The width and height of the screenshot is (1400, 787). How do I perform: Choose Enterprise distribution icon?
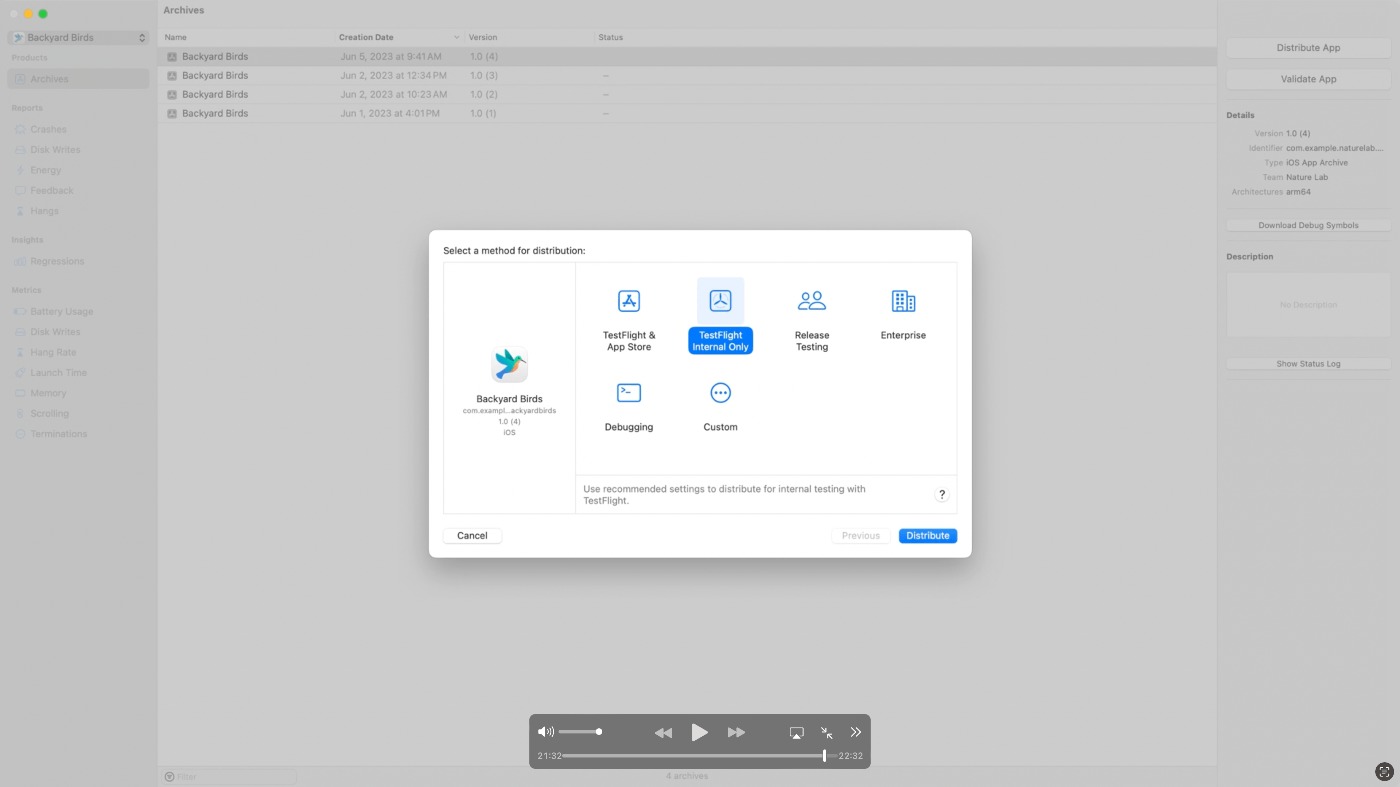point(903,301)
